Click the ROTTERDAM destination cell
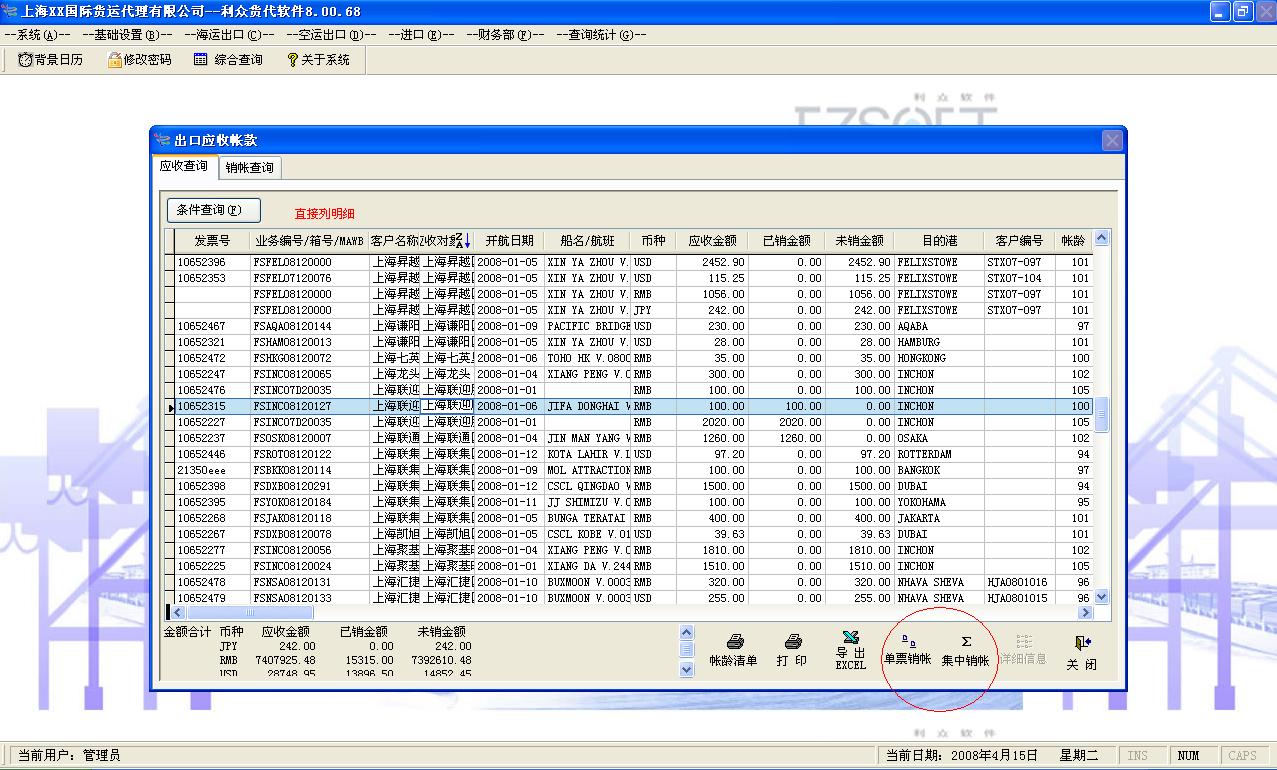The image size is (1277, 770). [x=939, y=454]
